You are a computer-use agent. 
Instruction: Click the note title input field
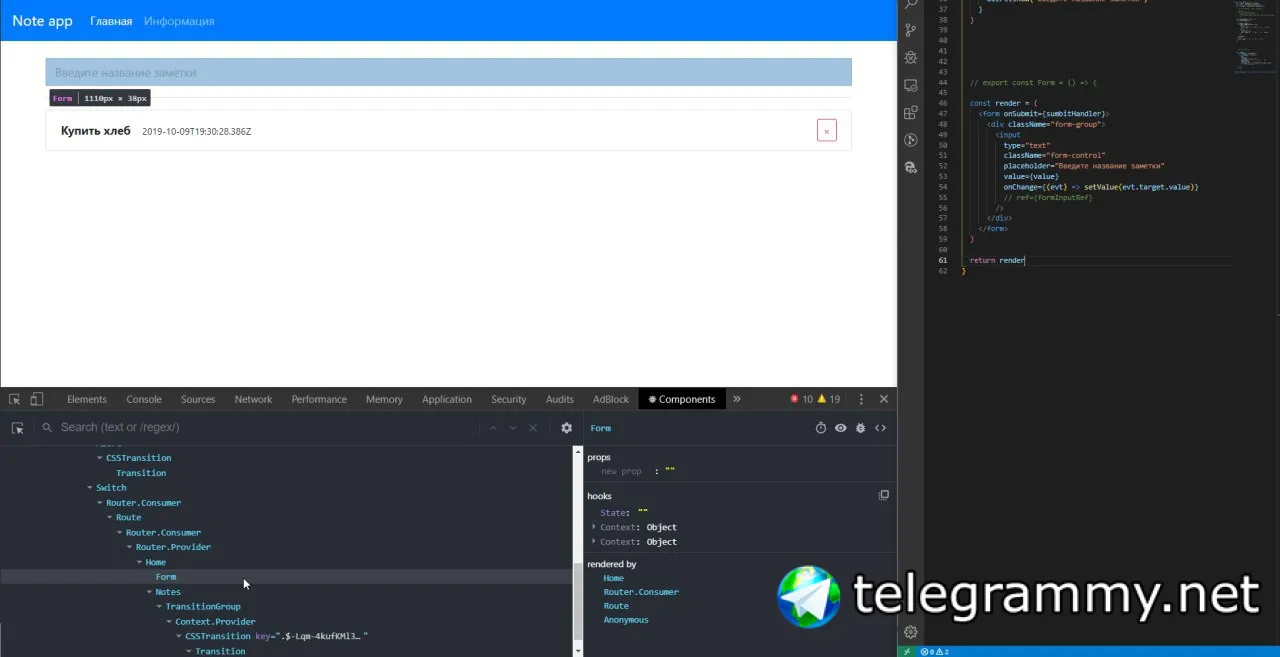point(448,72)
